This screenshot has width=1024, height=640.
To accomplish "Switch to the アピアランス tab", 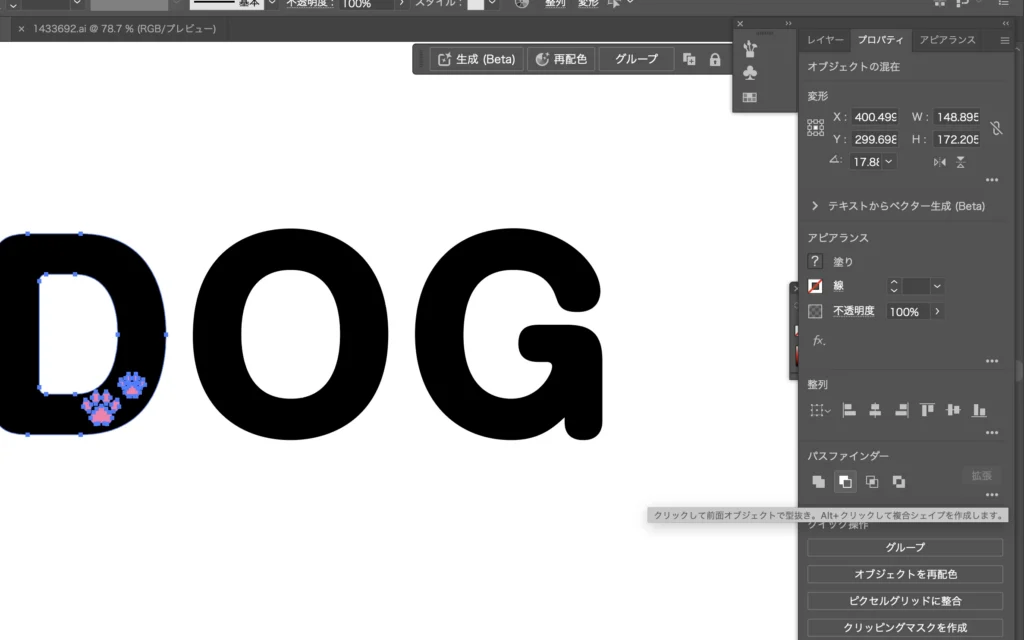I will tap(946, 40).
